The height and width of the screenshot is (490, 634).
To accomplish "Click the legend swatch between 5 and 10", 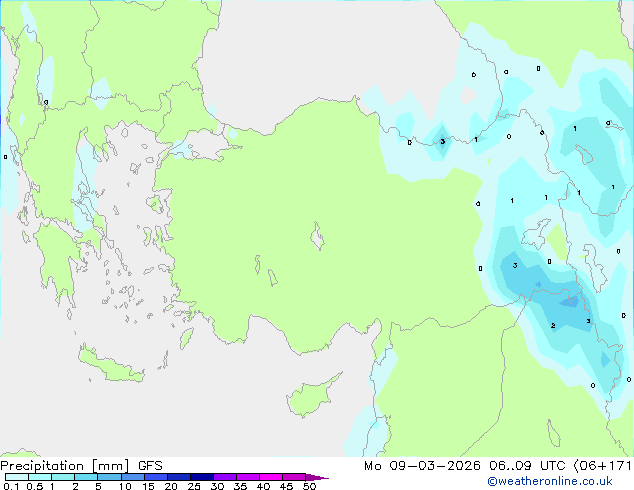I will coord(109,477).
